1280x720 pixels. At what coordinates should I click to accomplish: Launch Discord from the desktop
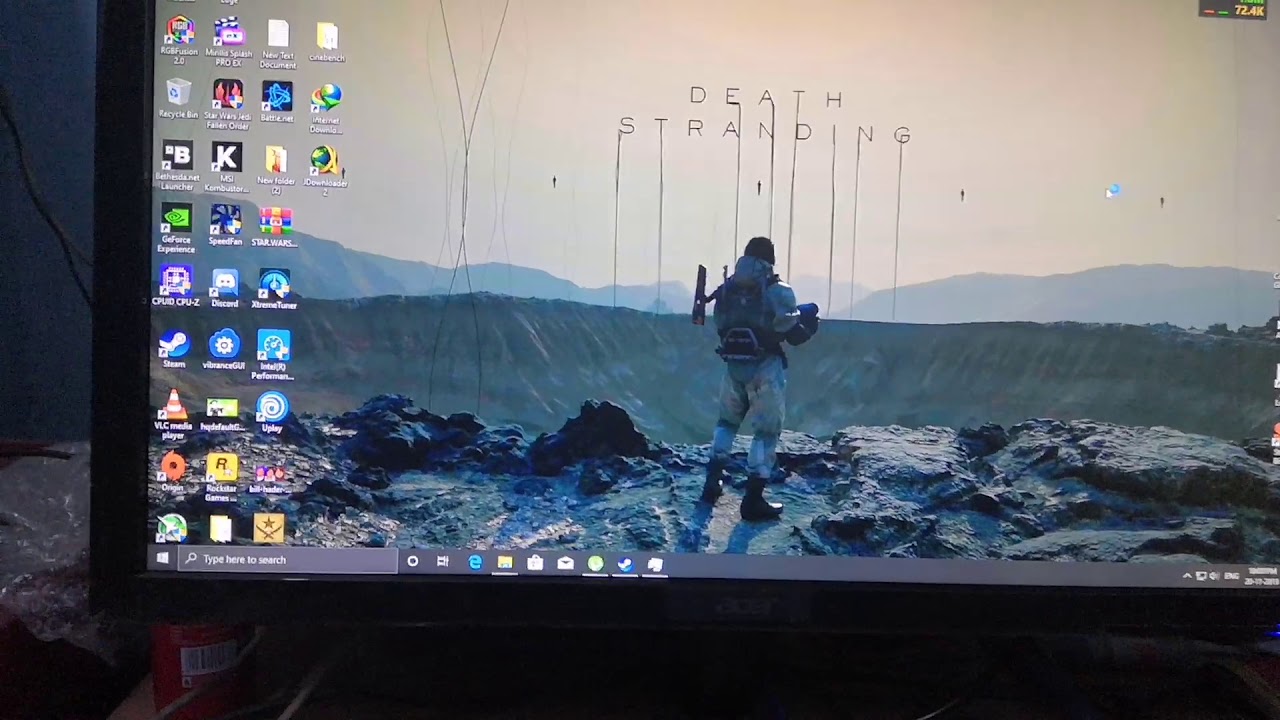coord(224,288)
